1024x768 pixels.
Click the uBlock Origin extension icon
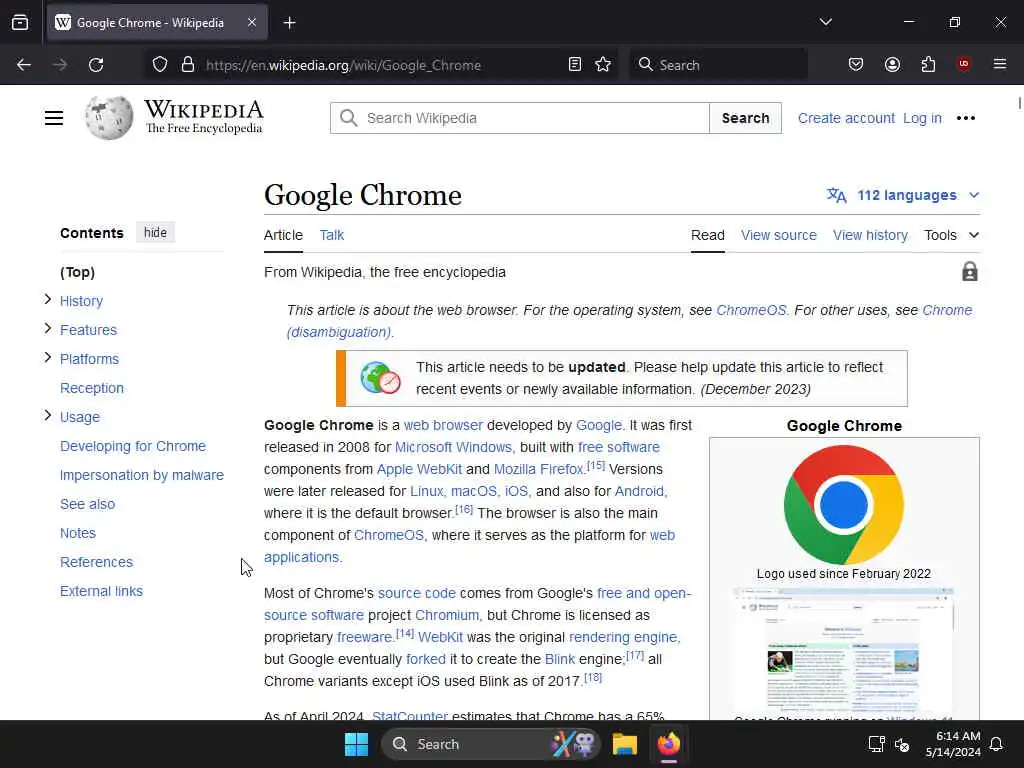(x=963, y=64)
